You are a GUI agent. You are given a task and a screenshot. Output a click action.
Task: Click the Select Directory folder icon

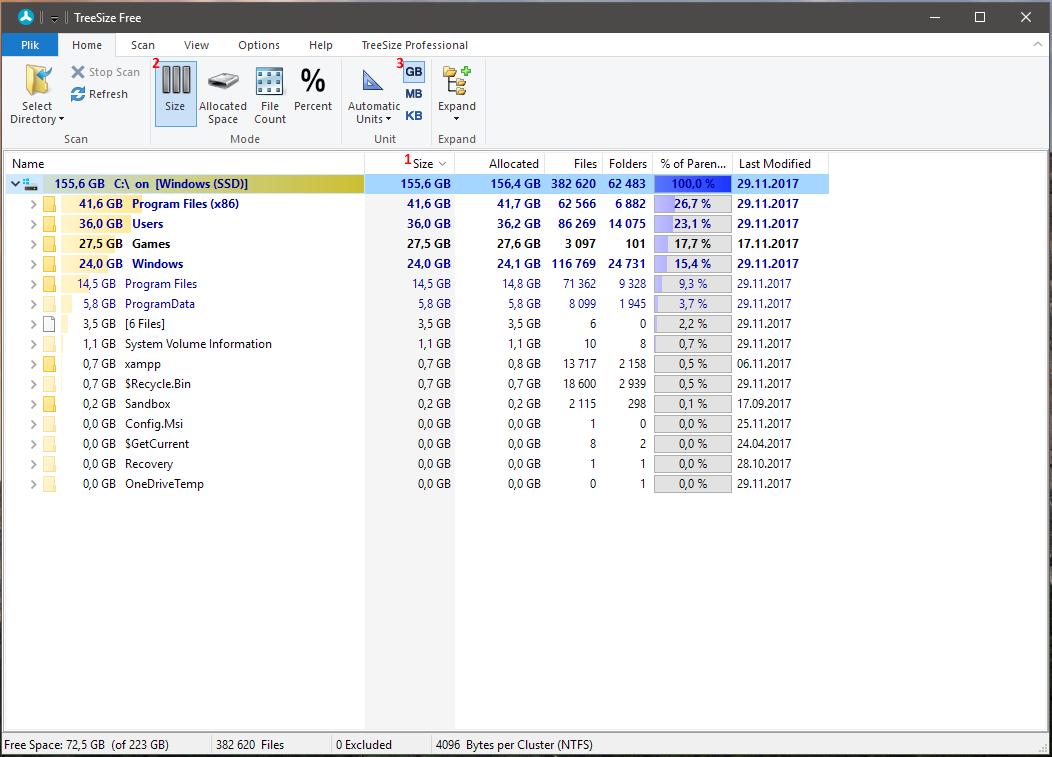38,81
